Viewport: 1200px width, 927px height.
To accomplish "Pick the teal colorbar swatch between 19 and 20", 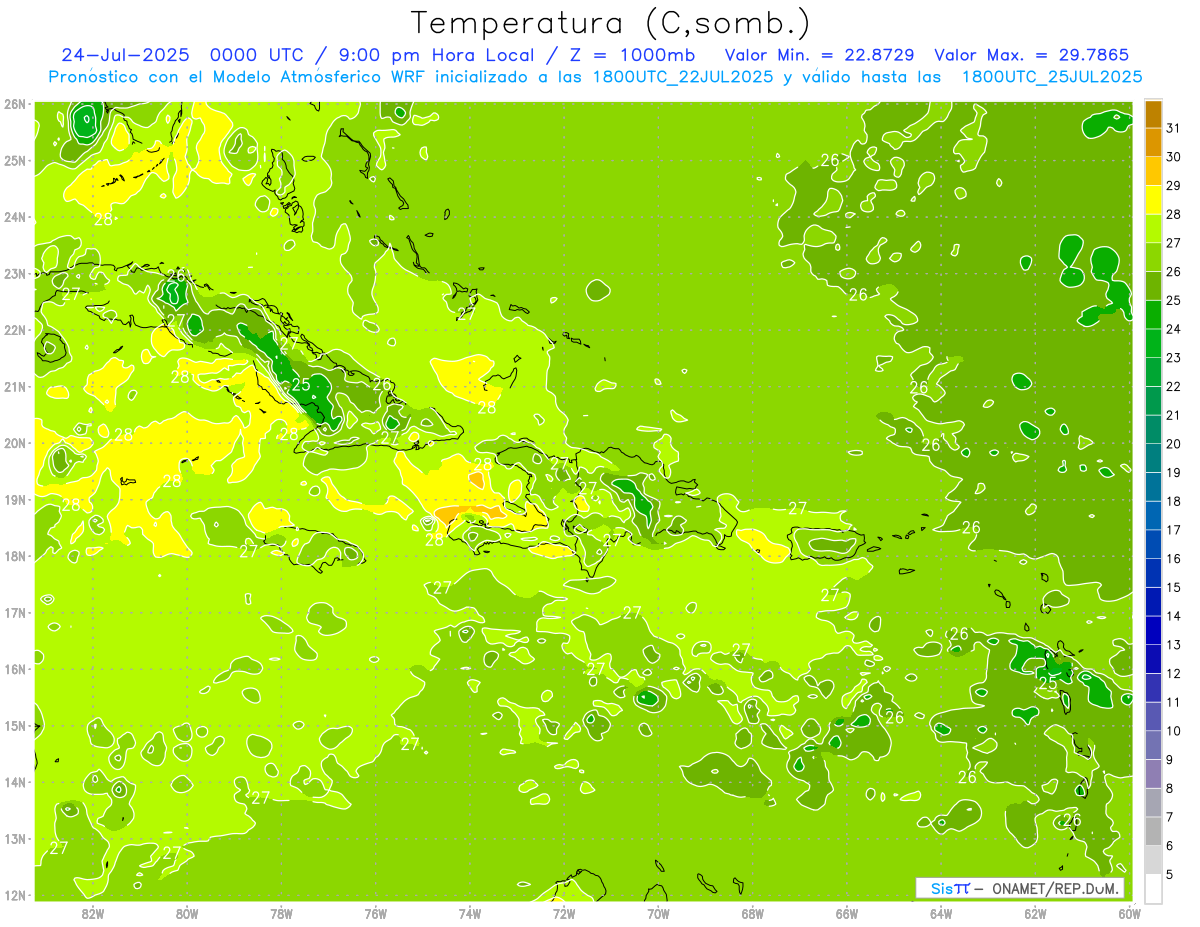I will coord(1153,457).
